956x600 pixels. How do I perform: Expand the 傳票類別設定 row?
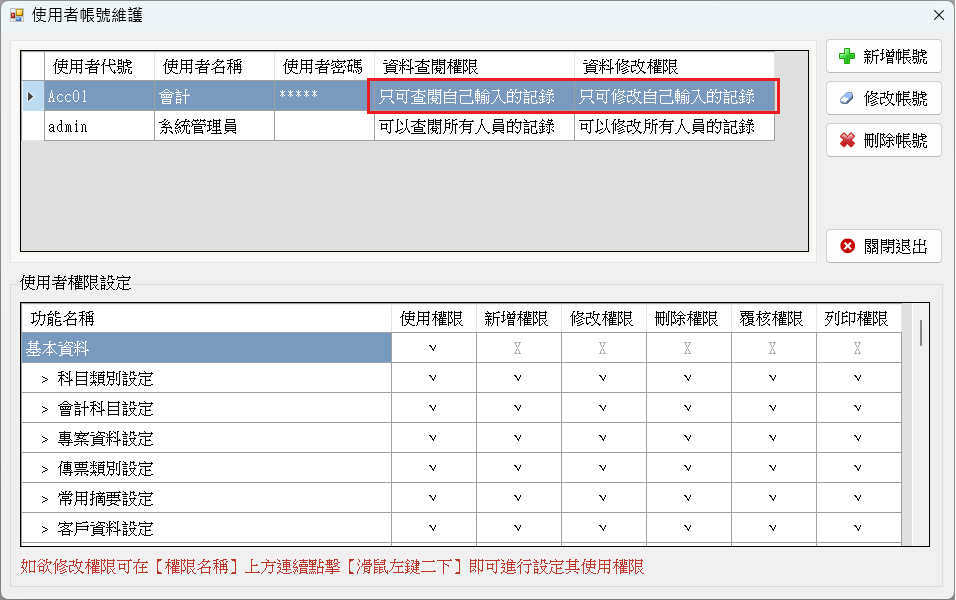[x=45, y=469]
